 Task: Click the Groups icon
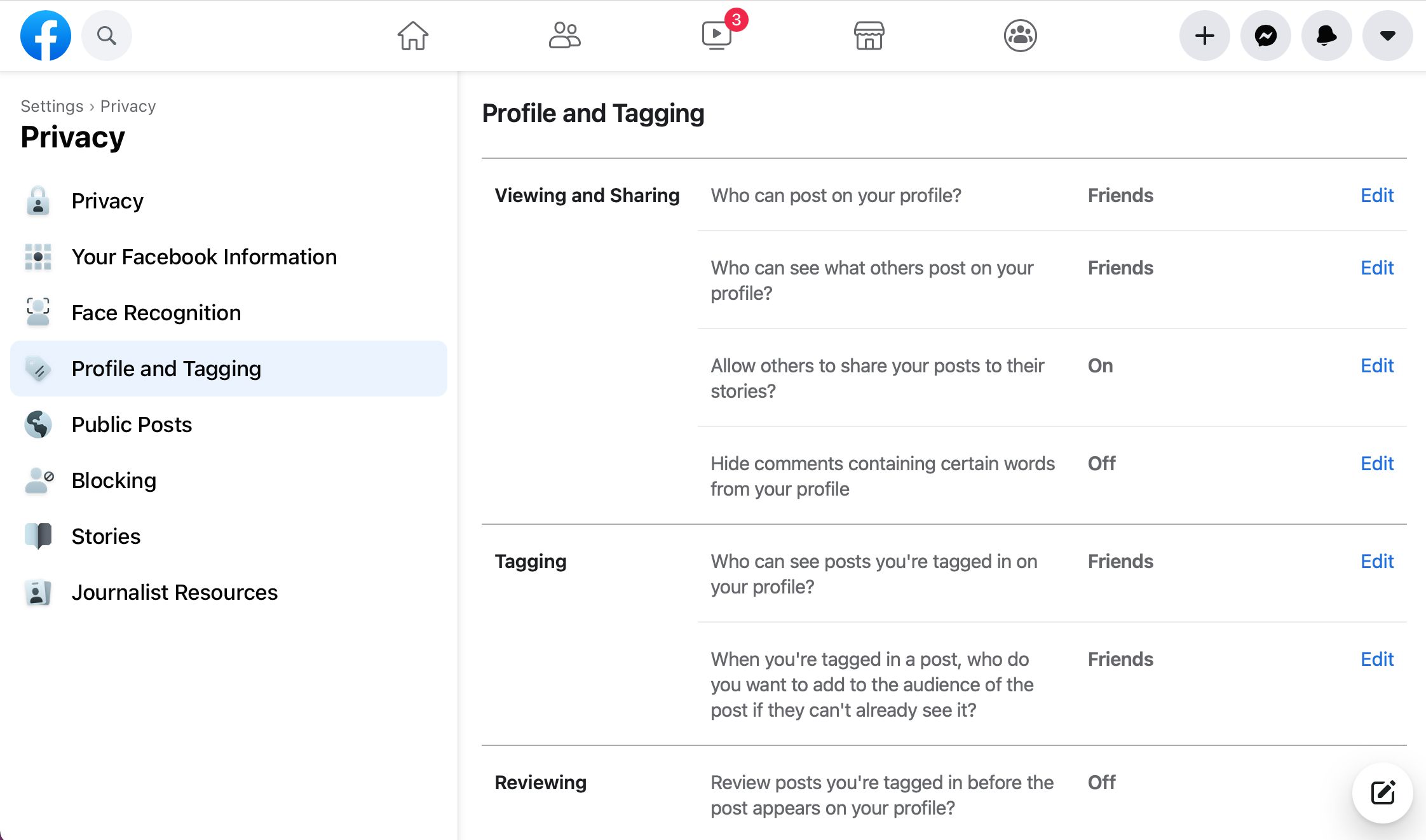[x=1020, y=35]
